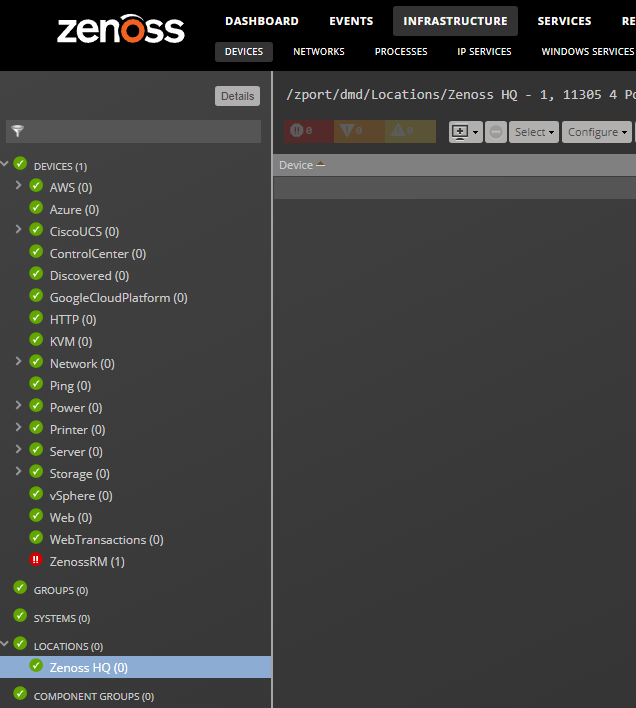This screenshot has height=708, width=636.
Task: Click green status check beside GoogleCloudPlatform
Action: pyautogui.click(x=36, y=296)
